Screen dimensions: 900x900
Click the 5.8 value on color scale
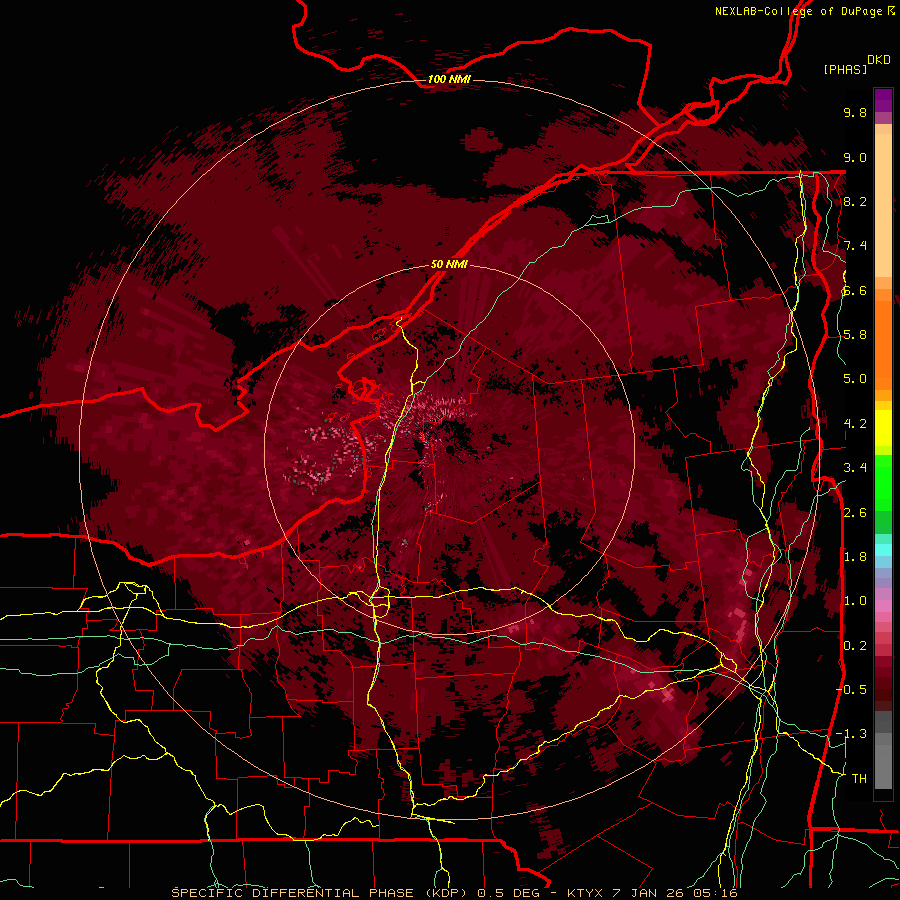855,335
